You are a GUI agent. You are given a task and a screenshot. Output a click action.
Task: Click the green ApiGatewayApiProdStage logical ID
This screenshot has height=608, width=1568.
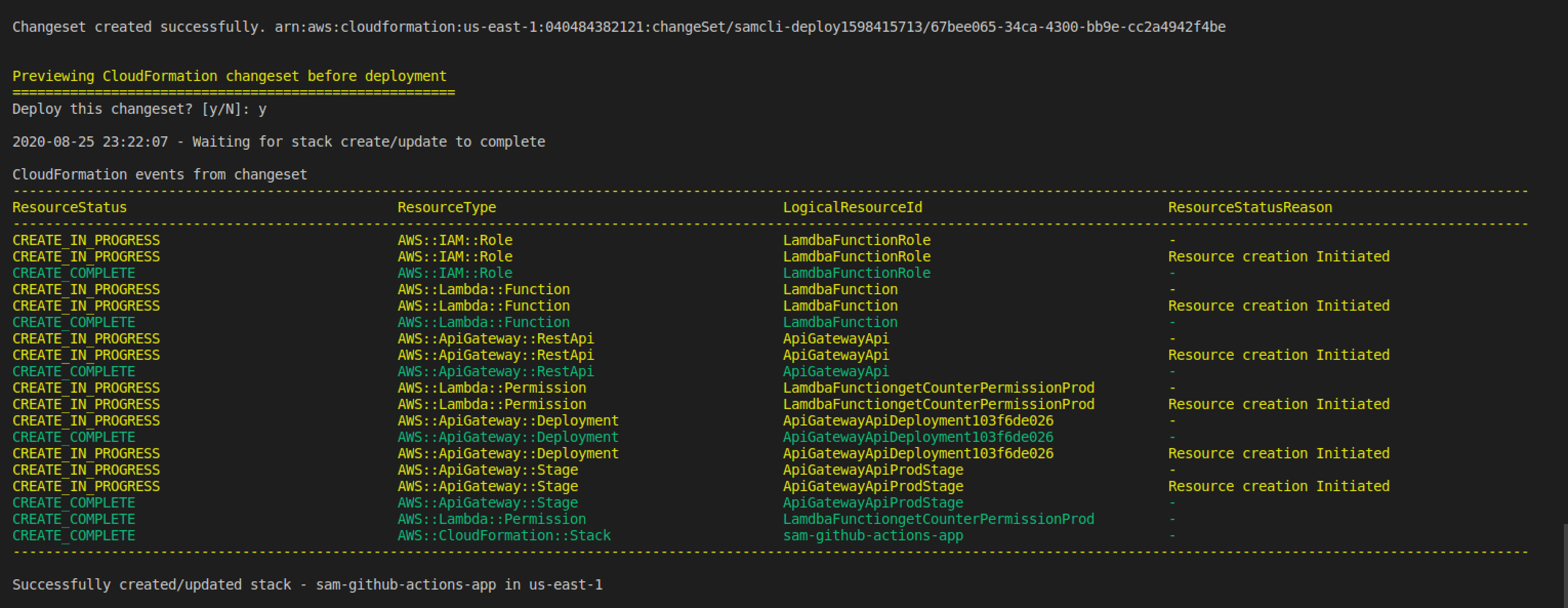[873, 502]
